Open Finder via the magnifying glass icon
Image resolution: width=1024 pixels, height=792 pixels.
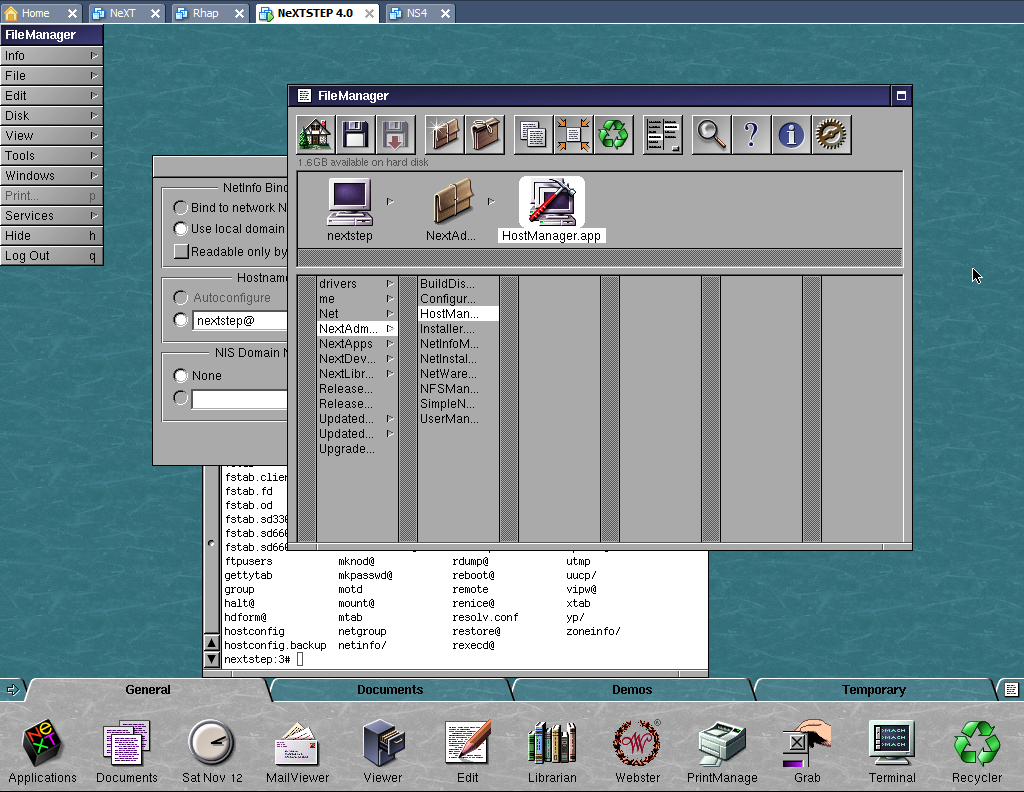711,134
